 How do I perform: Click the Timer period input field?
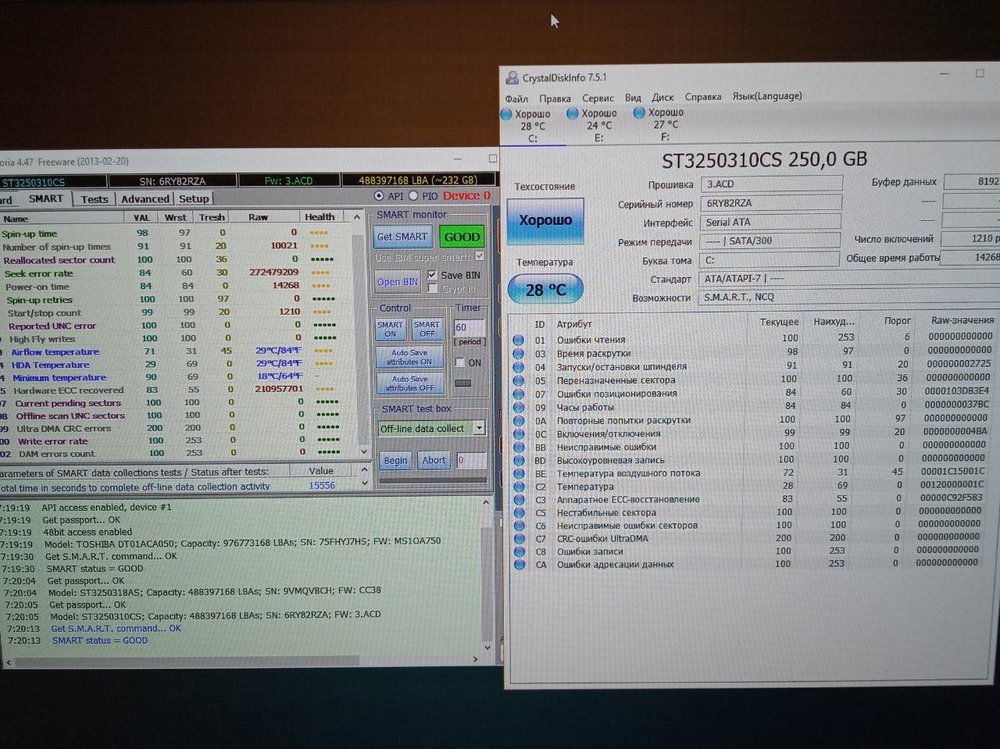[468, 327]
